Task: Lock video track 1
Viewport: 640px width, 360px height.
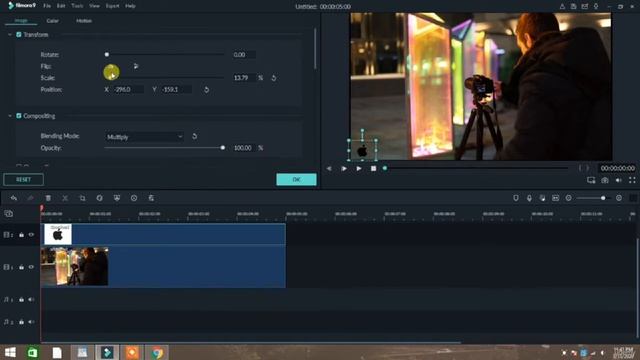Action: click(x=21, y=267)
